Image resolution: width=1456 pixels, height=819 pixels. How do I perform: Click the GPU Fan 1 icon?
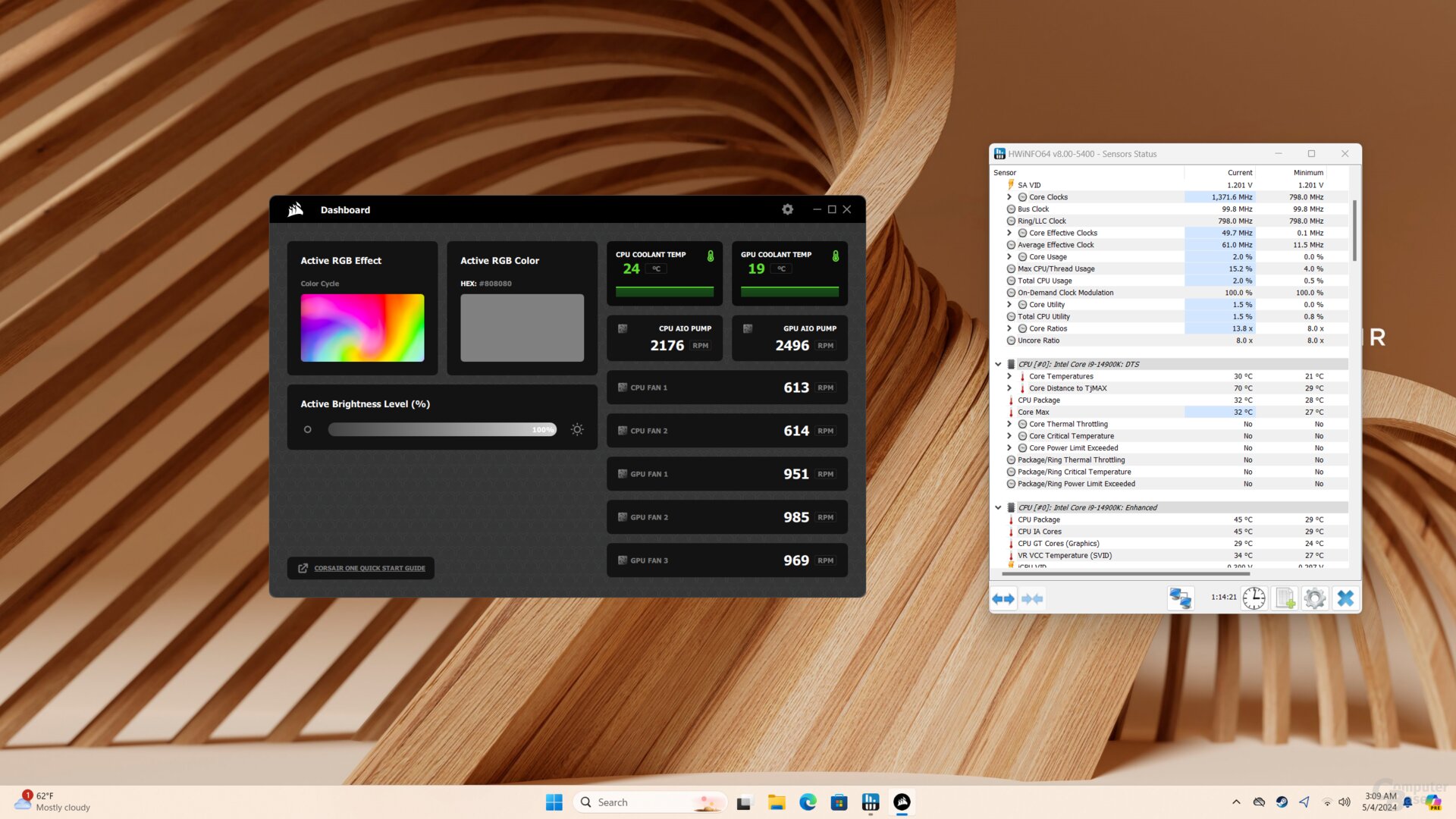623,474
